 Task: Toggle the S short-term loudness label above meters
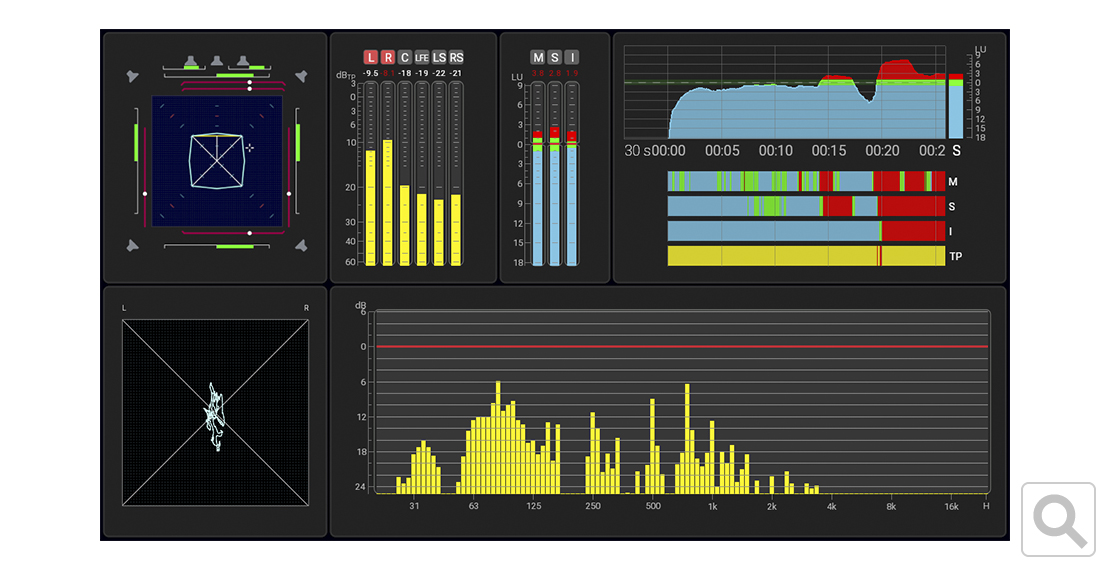(554, 57)
